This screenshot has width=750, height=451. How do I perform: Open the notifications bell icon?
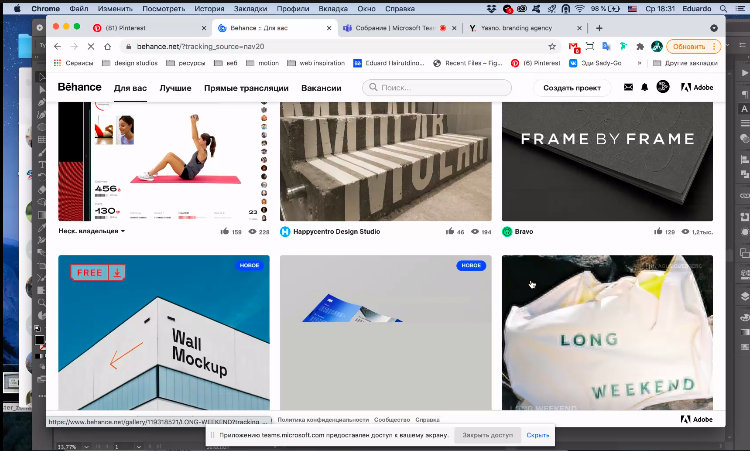(644, 88)
